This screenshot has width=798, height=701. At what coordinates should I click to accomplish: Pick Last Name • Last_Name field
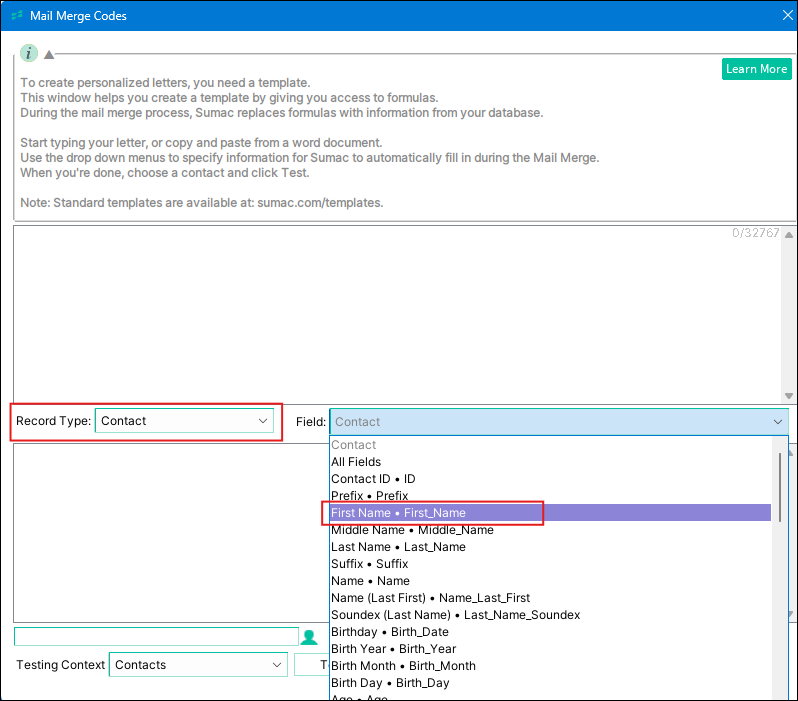click(398, 547)
